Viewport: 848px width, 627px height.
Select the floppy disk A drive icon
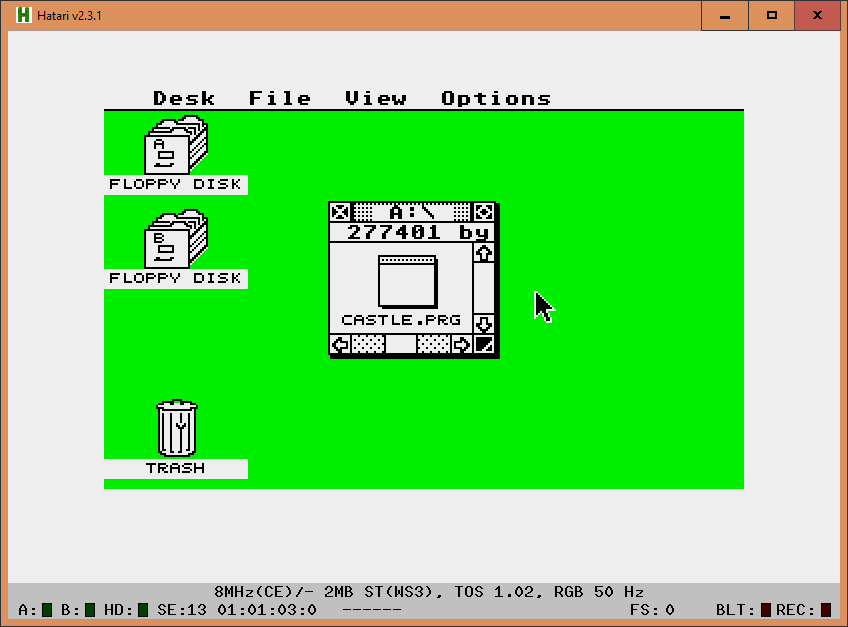coord(176,144)
